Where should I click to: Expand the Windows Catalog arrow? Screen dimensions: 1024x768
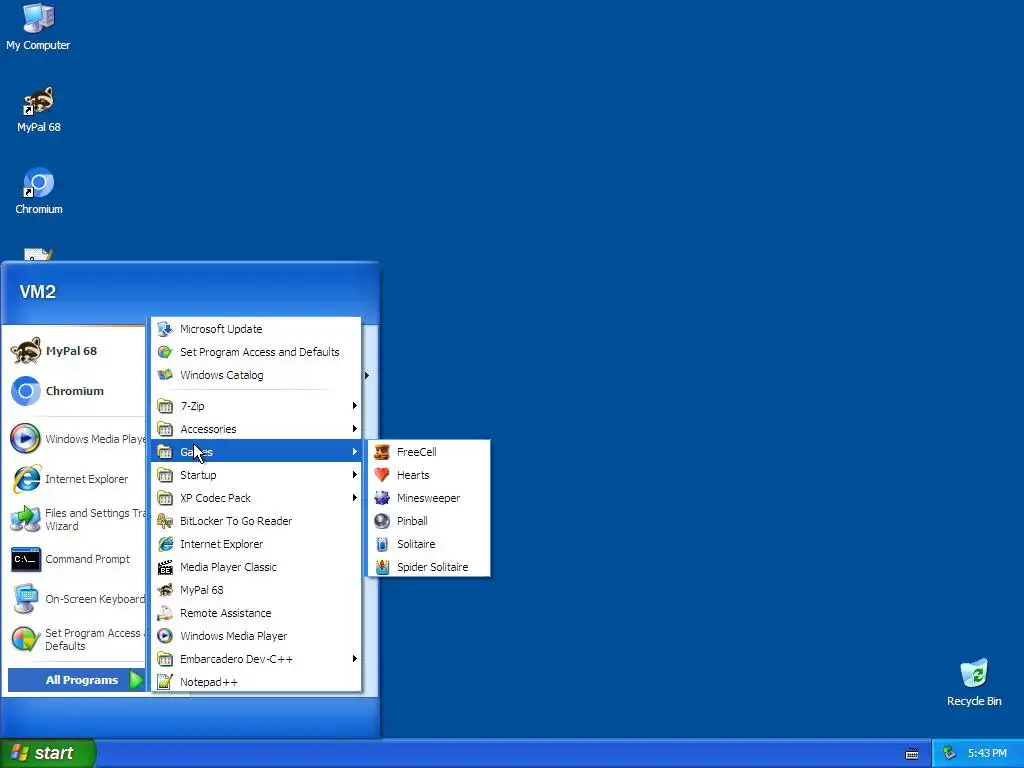367,376
